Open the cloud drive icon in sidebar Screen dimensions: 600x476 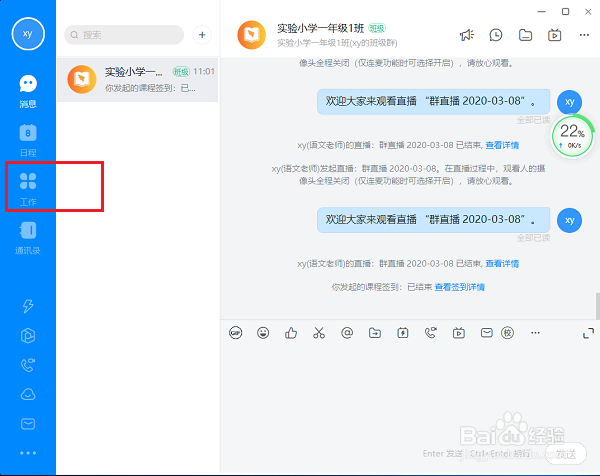coord(28,394)
